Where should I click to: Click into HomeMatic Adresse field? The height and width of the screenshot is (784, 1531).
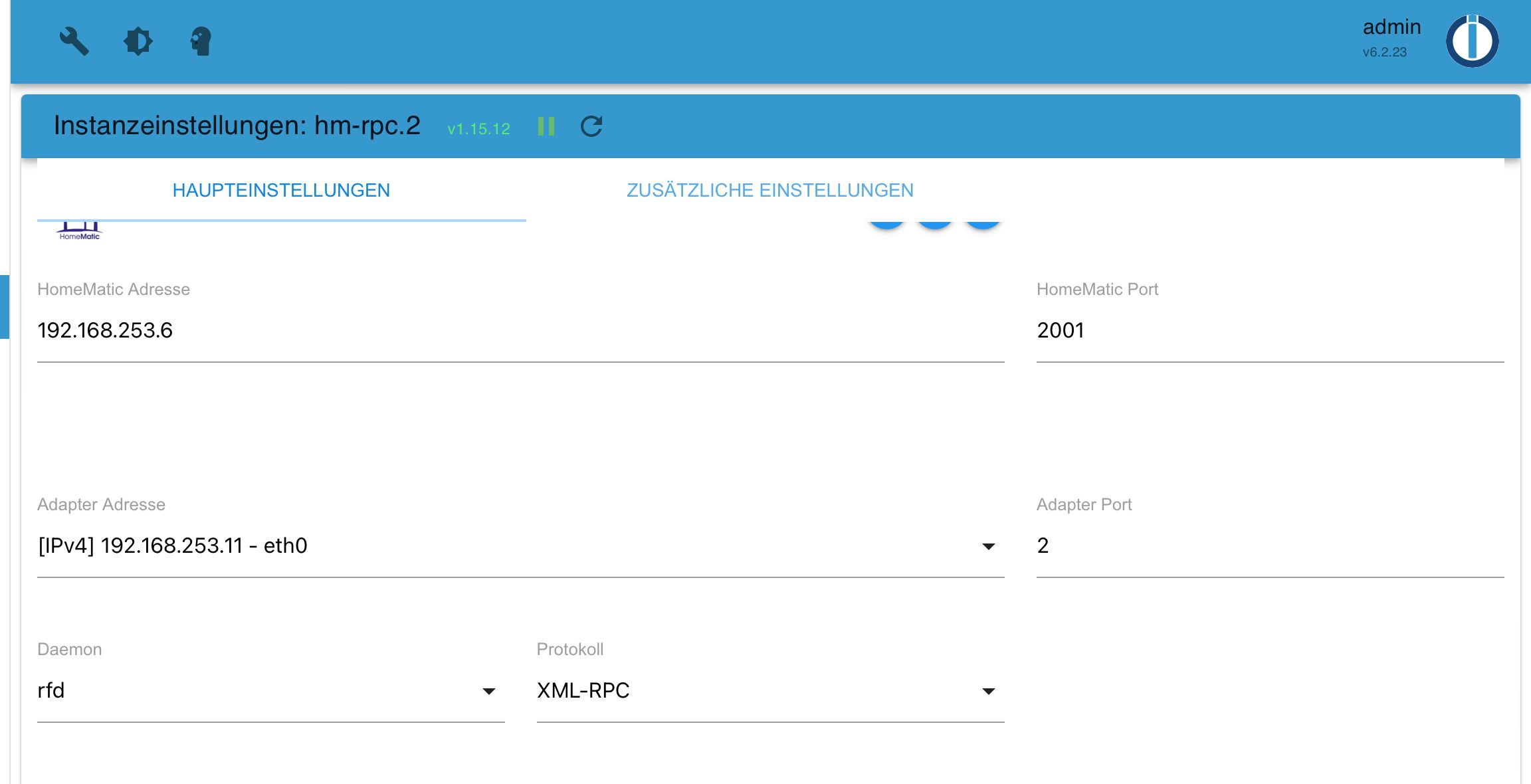(x=520, y=331)
